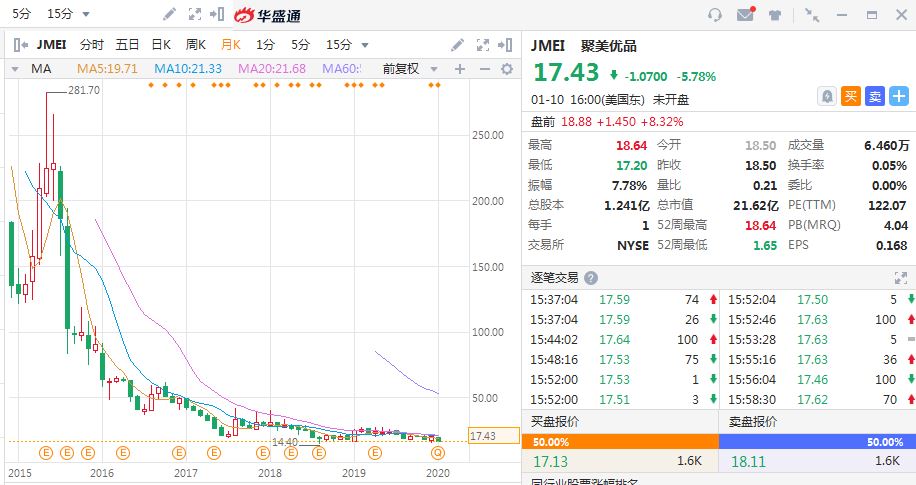
Task: Click the 281.70 high price label
Action: pos(84,91)
